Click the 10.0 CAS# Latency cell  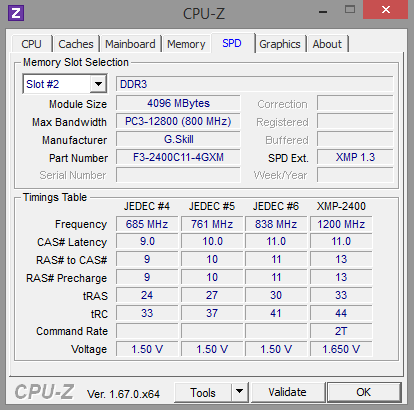[212, 241]
